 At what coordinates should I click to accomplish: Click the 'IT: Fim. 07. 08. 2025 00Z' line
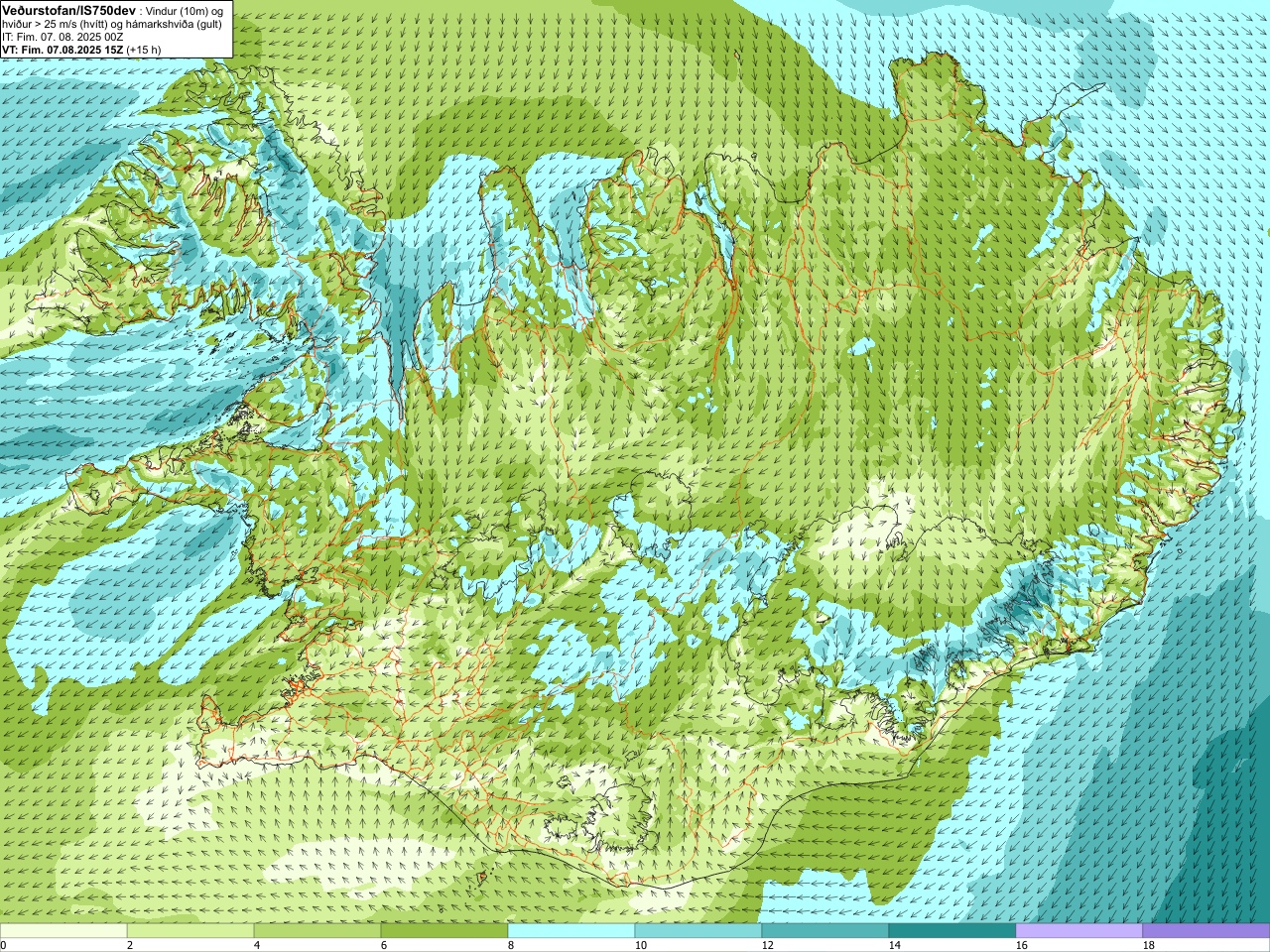pyautogui.click(x=63, y=37)
